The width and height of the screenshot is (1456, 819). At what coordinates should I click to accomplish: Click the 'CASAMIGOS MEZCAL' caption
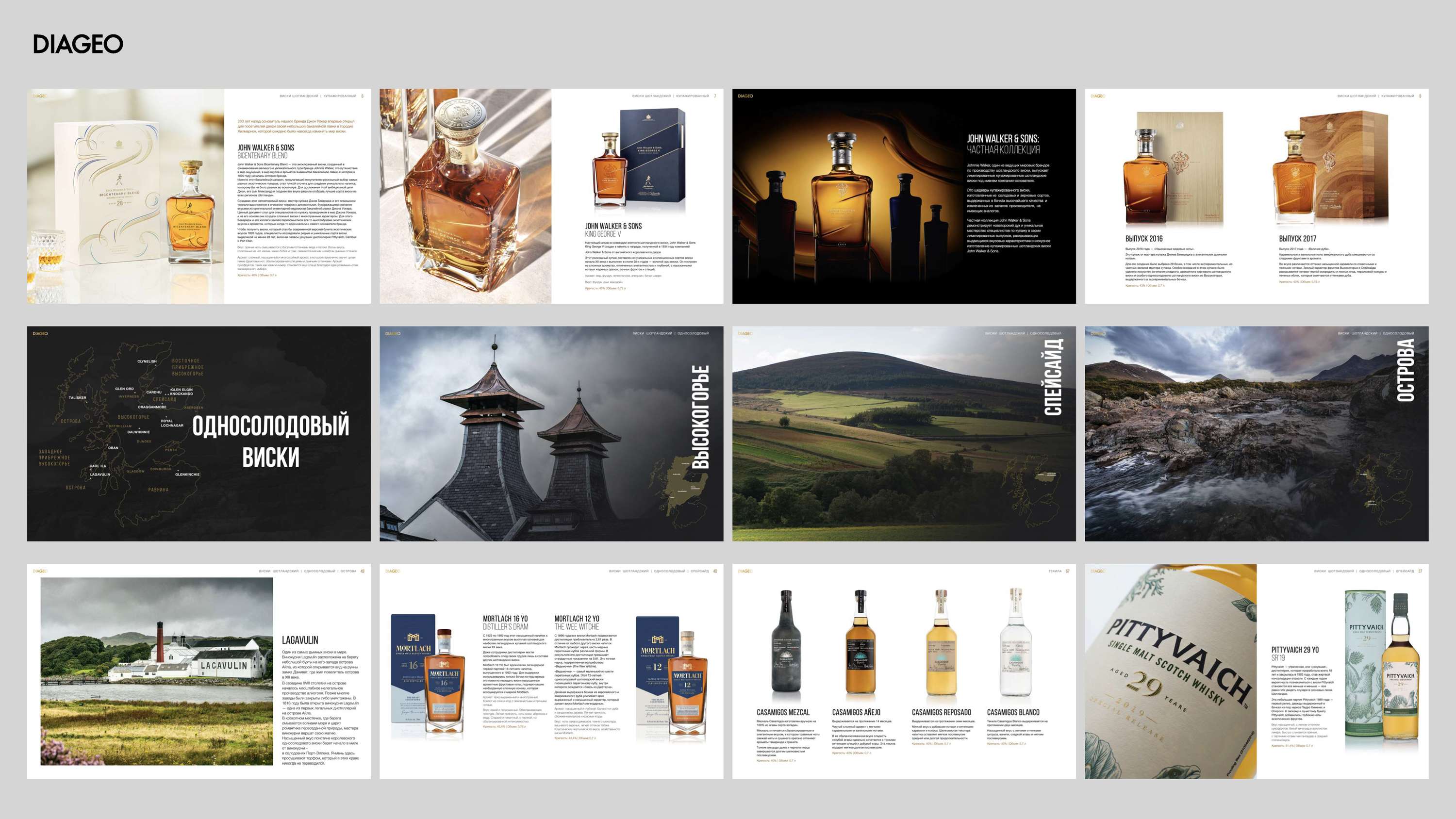[783, 712]
